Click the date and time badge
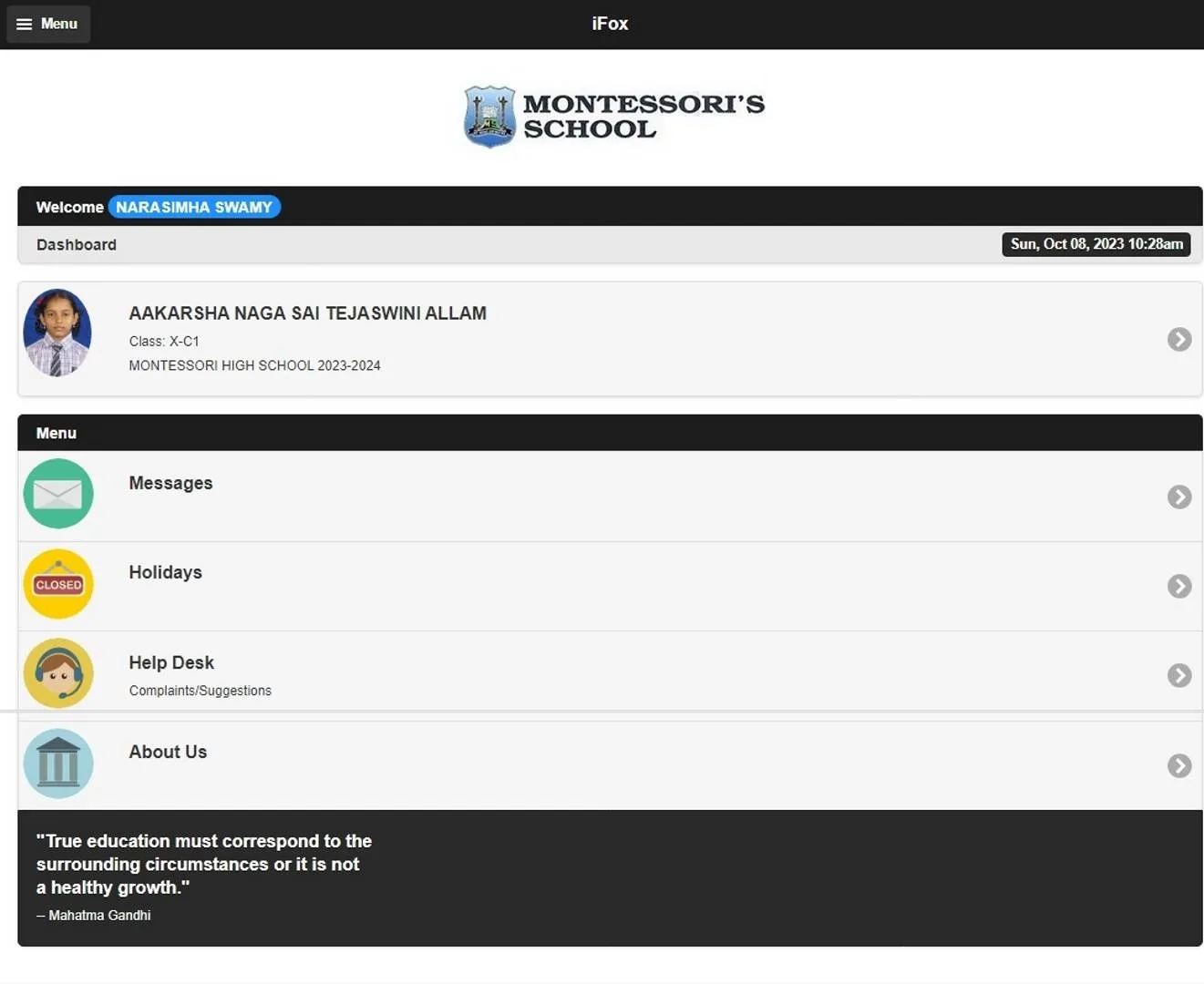Image resolution: width=1204 pixels, height=984 pixels. pos(1096,244)
